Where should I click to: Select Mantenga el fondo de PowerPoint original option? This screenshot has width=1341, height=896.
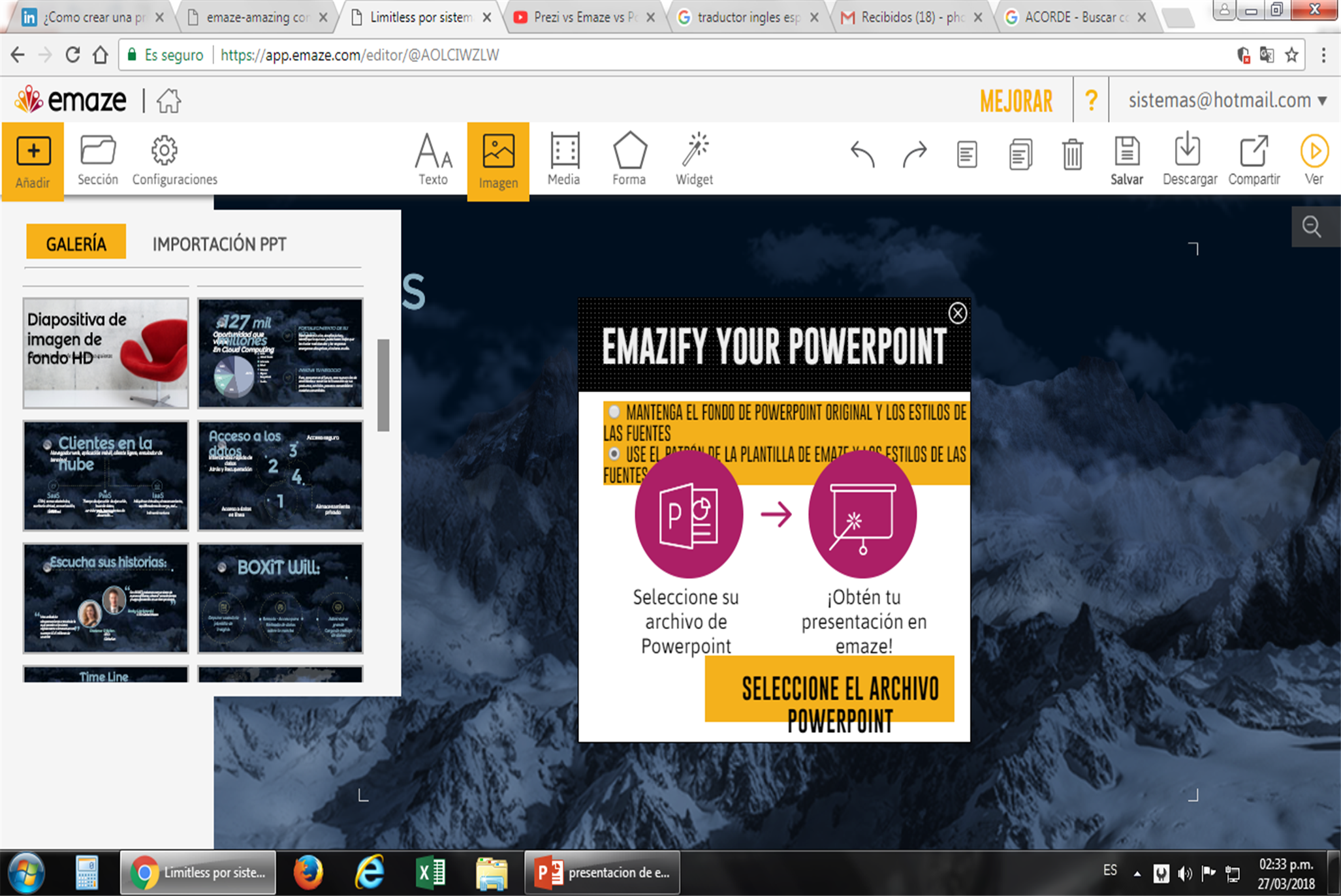pos(614,412)
